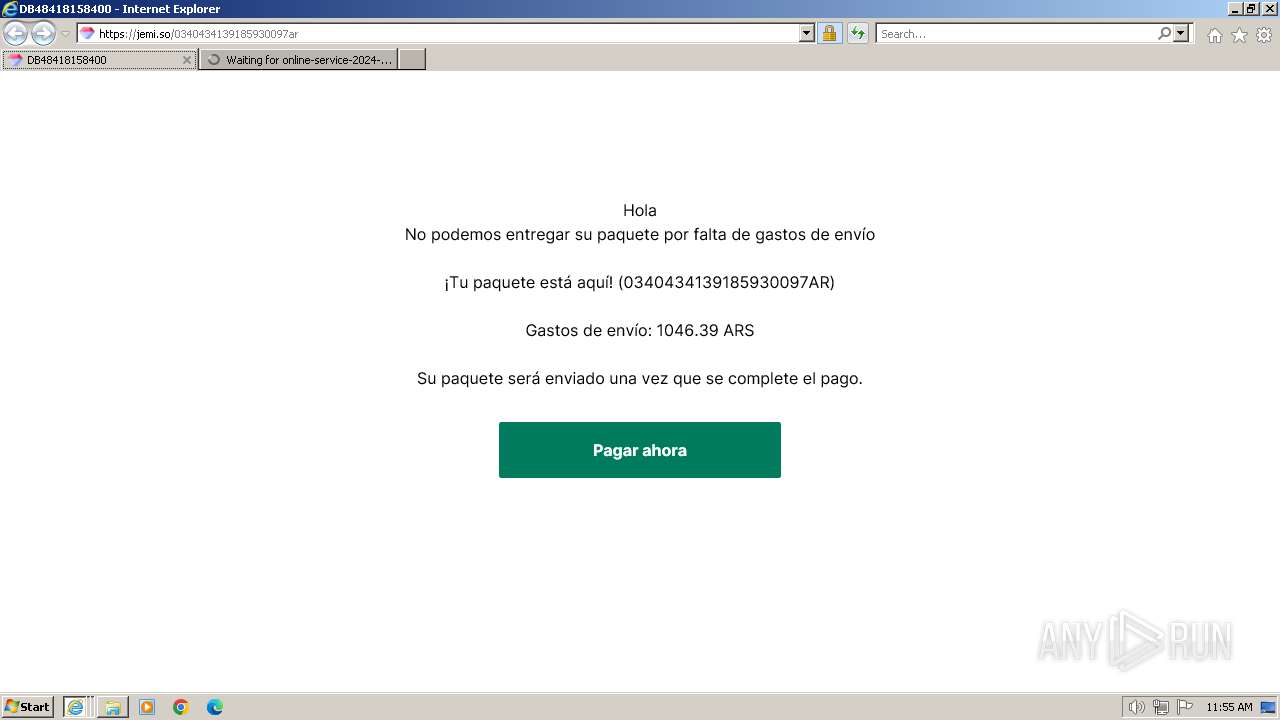Launch Microsoft Edge from the taskbar

coord(215,707)
